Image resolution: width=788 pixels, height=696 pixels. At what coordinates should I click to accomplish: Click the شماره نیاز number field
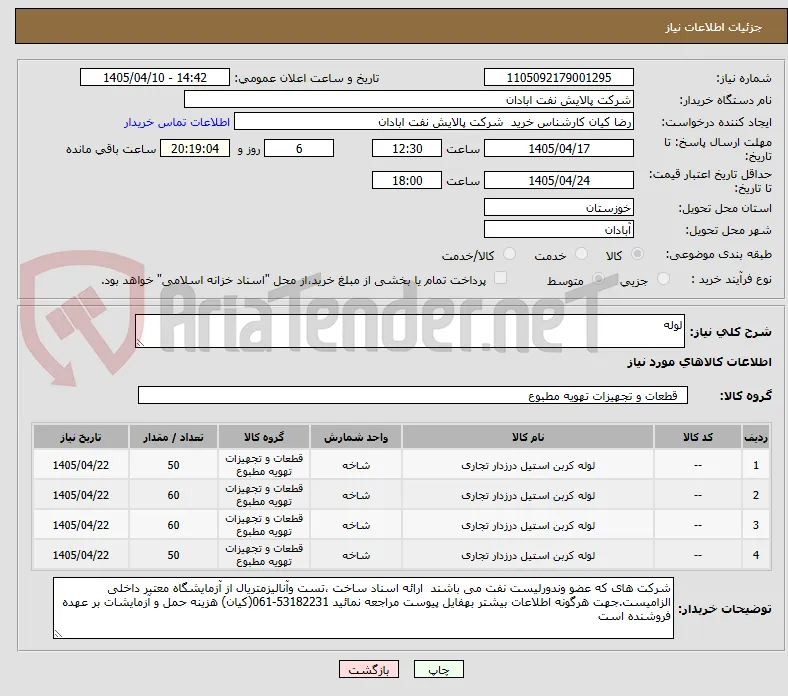pyautogui.click(x=558, y=78)
